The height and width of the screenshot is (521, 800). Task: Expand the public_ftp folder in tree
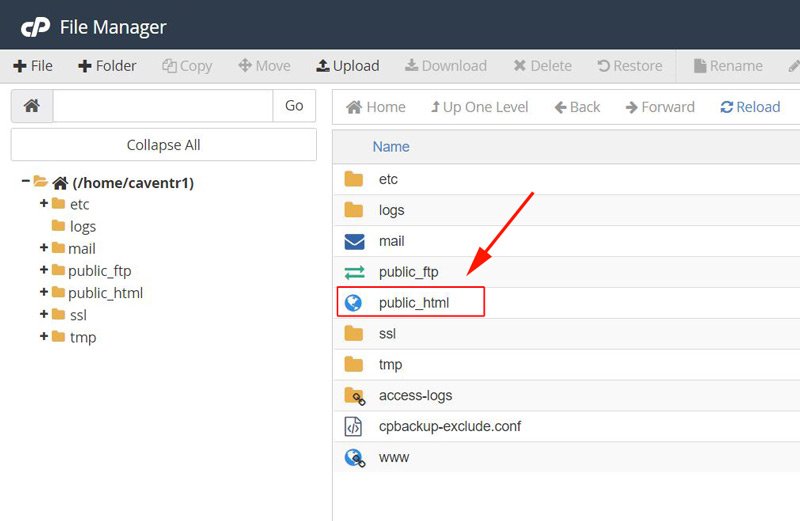coord(44,269)
